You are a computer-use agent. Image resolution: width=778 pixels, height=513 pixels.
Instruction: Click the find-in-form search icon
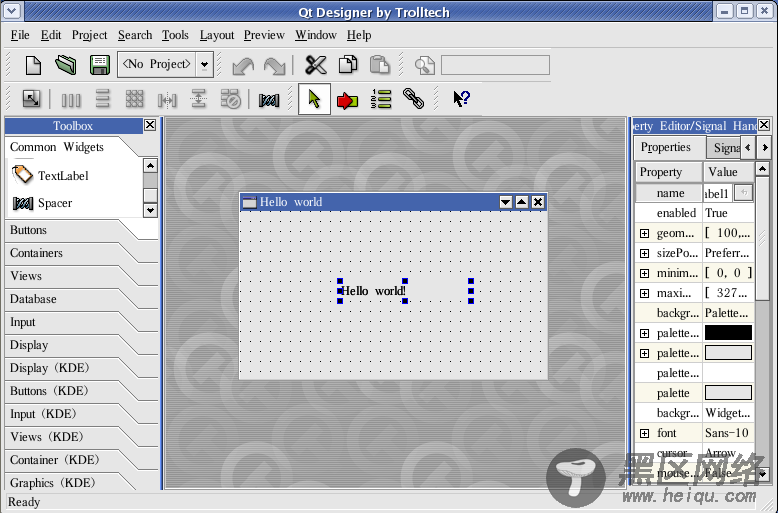point(425,65)
